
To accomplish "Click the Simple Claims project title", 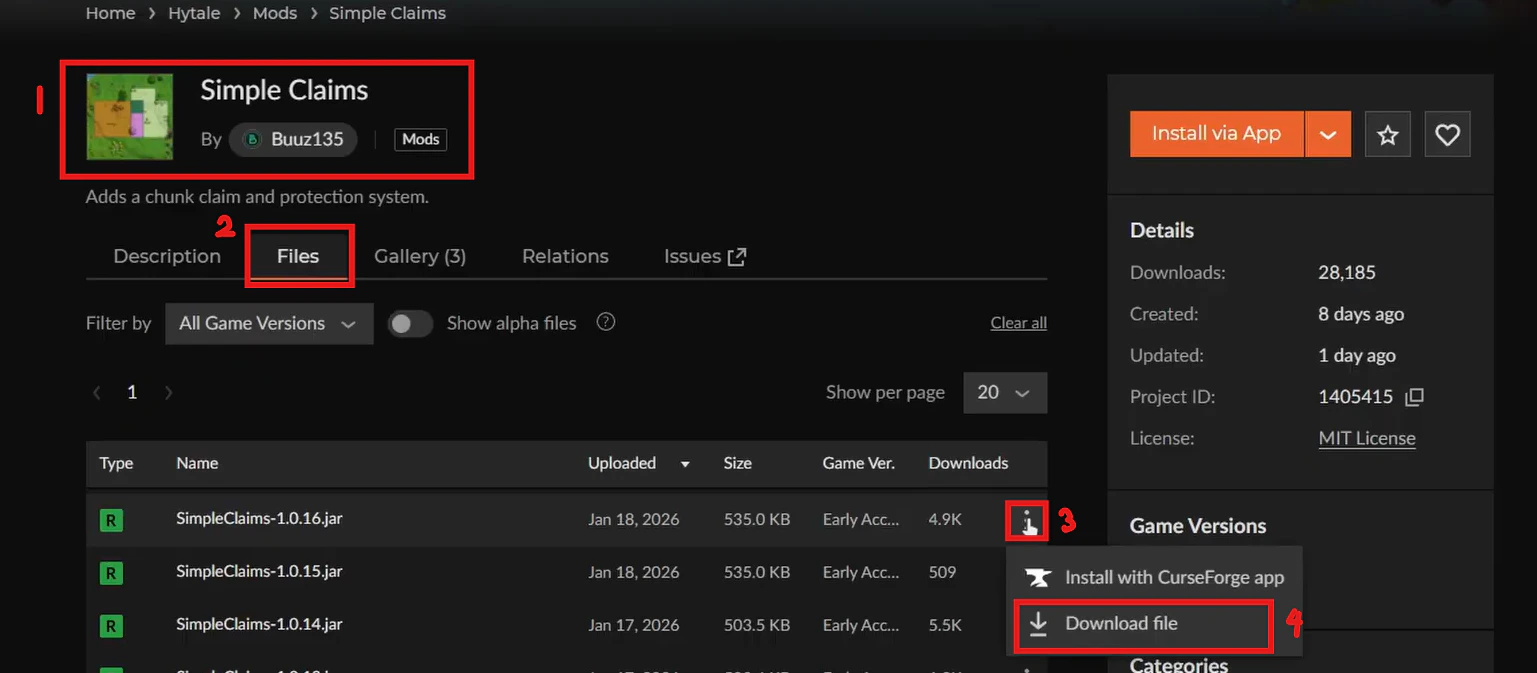I will [x=284, y=90].
